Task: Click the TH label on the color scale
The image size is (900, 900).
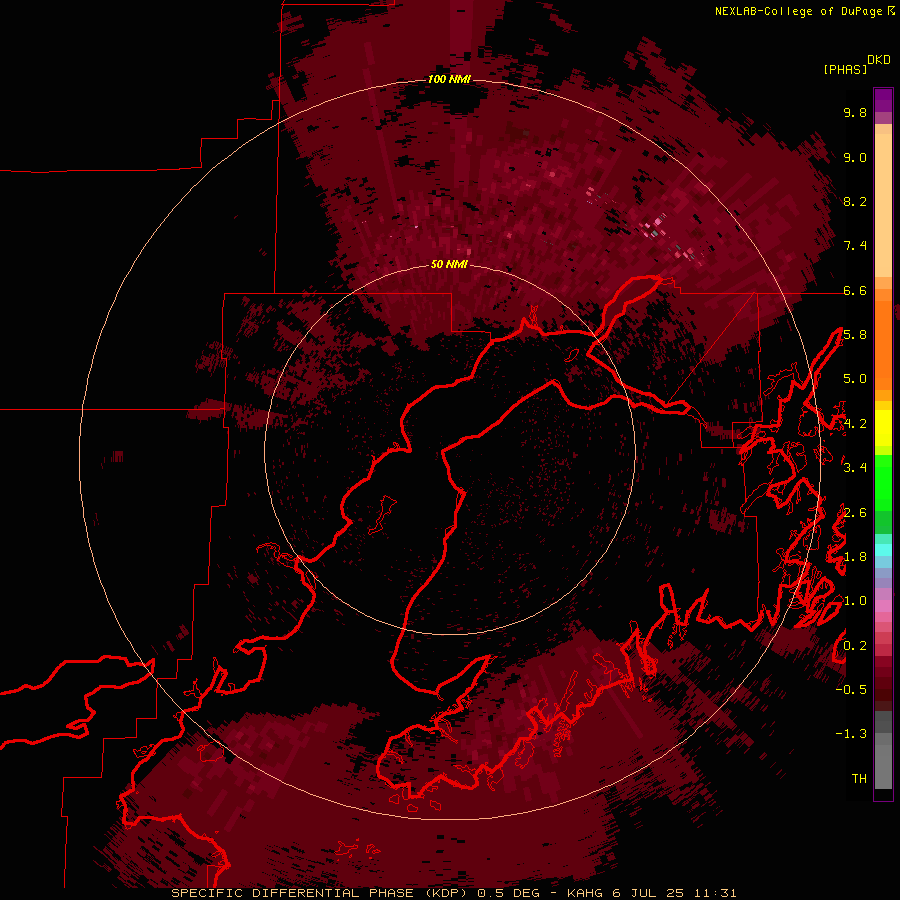Action: pyautogui.click(x=859, y=779)
